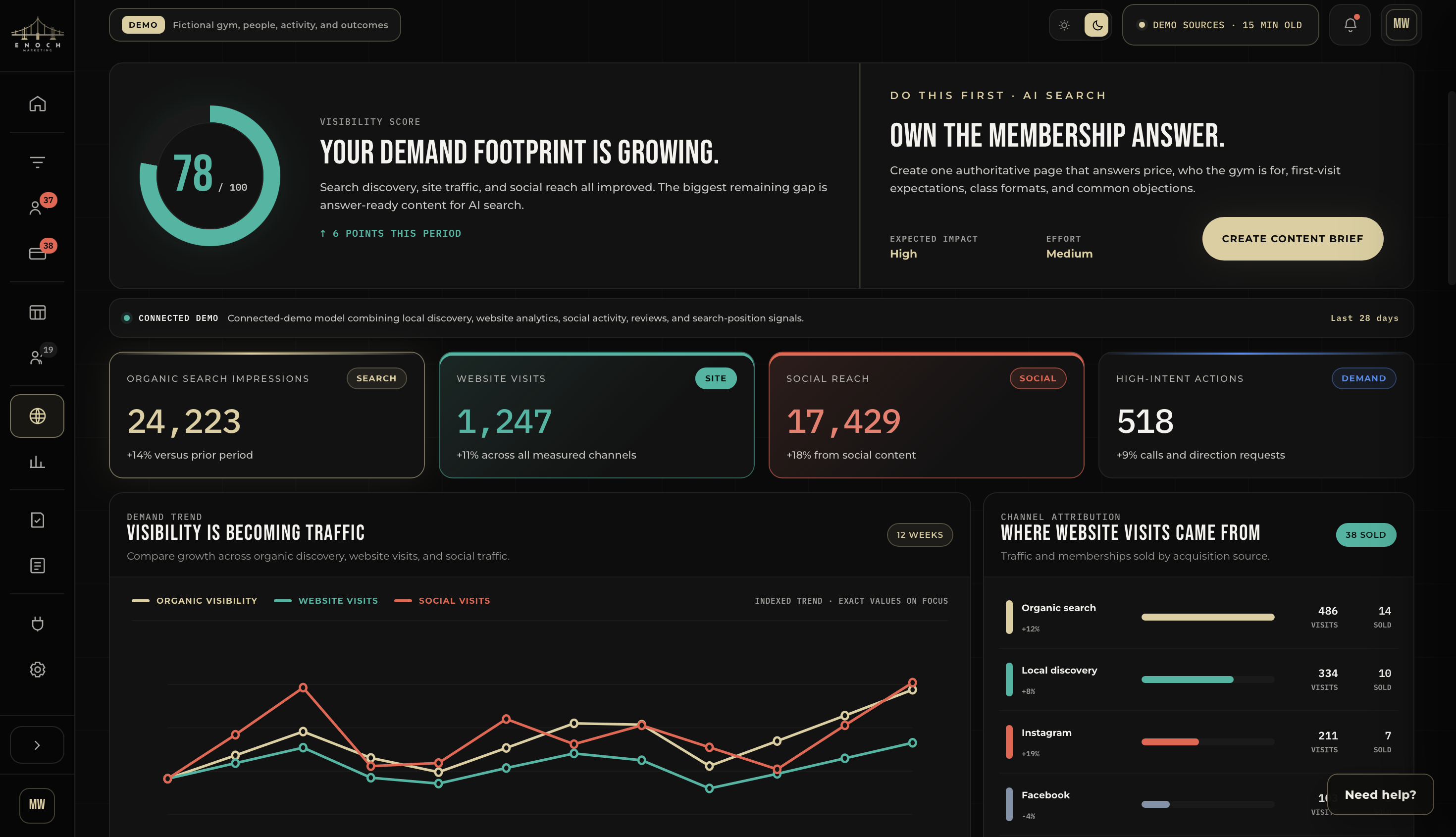
Task: Open the bar chart icon in sidebar
Action: (37, 462)
